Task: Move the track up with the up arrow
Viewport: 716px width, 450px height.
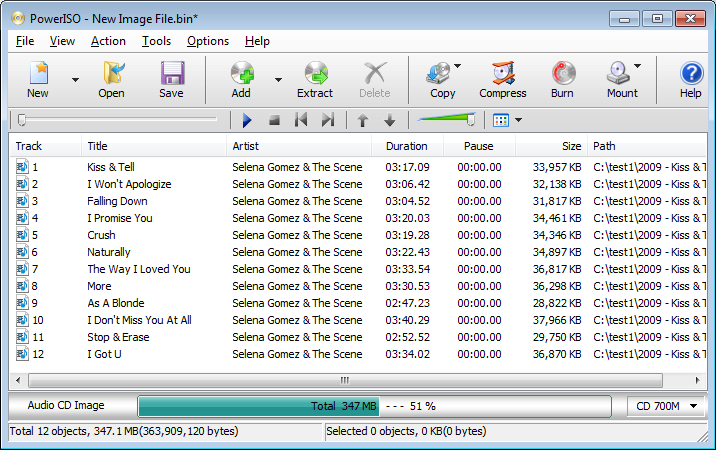Action: 363,121
